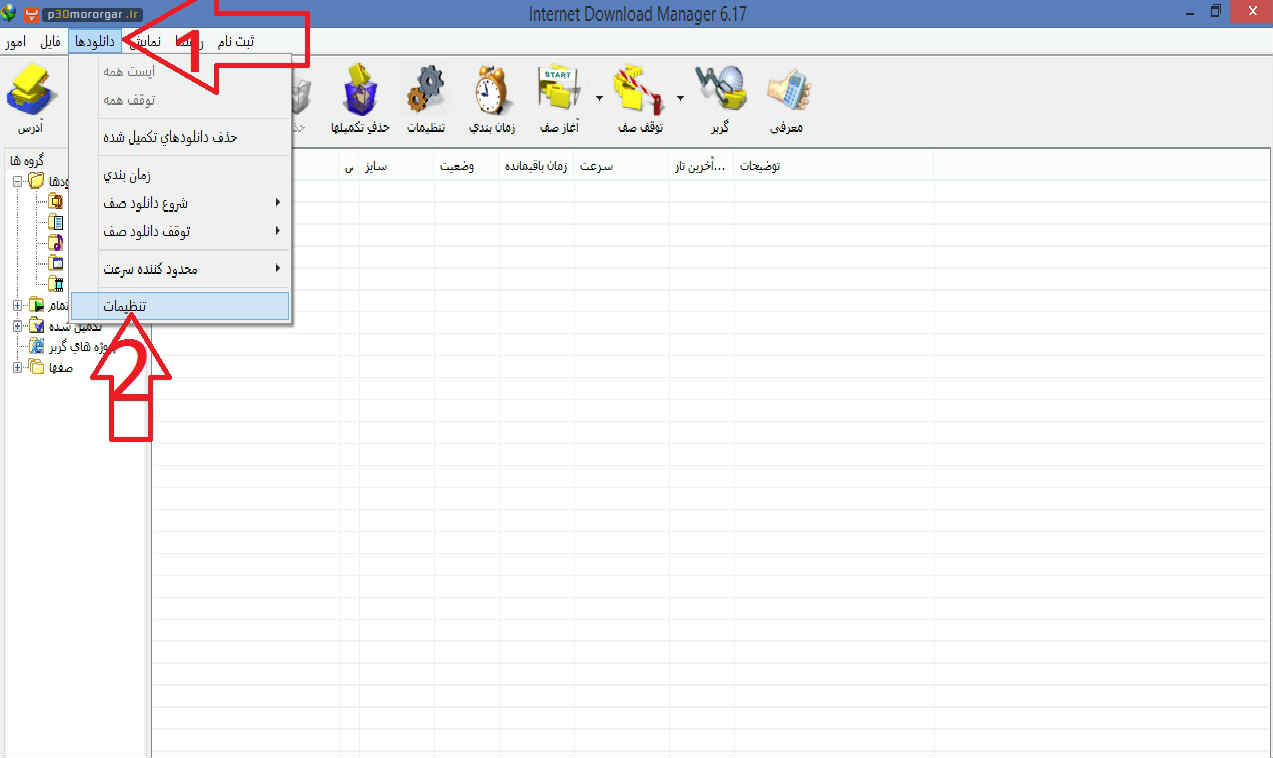This screenshot has width=1273, height=758.
Task: Click the گروه ها panel header text
Action: coord(26,160)
